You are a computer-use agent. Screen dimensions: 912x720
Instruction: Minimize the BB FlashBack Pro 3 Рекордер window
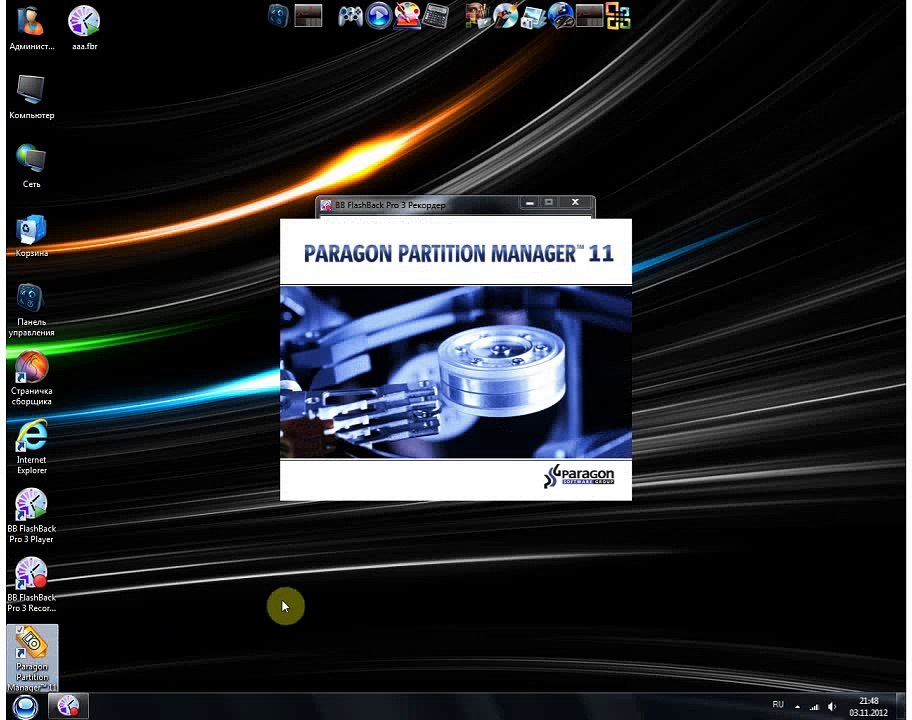(529, 202)
